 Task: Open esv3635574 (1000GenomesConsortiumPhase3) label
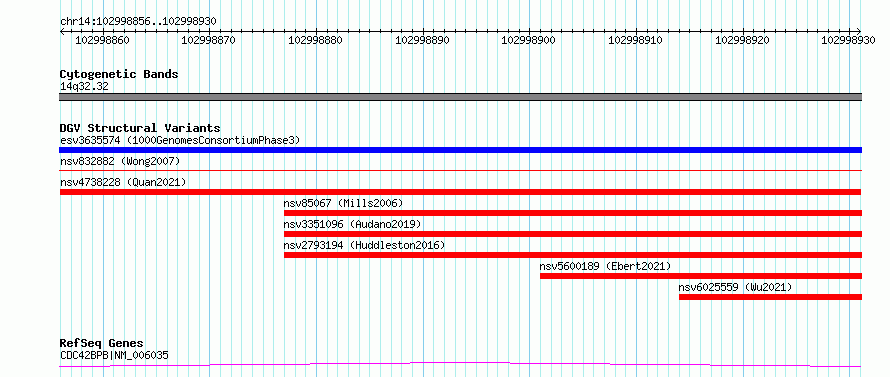(180, 140)
